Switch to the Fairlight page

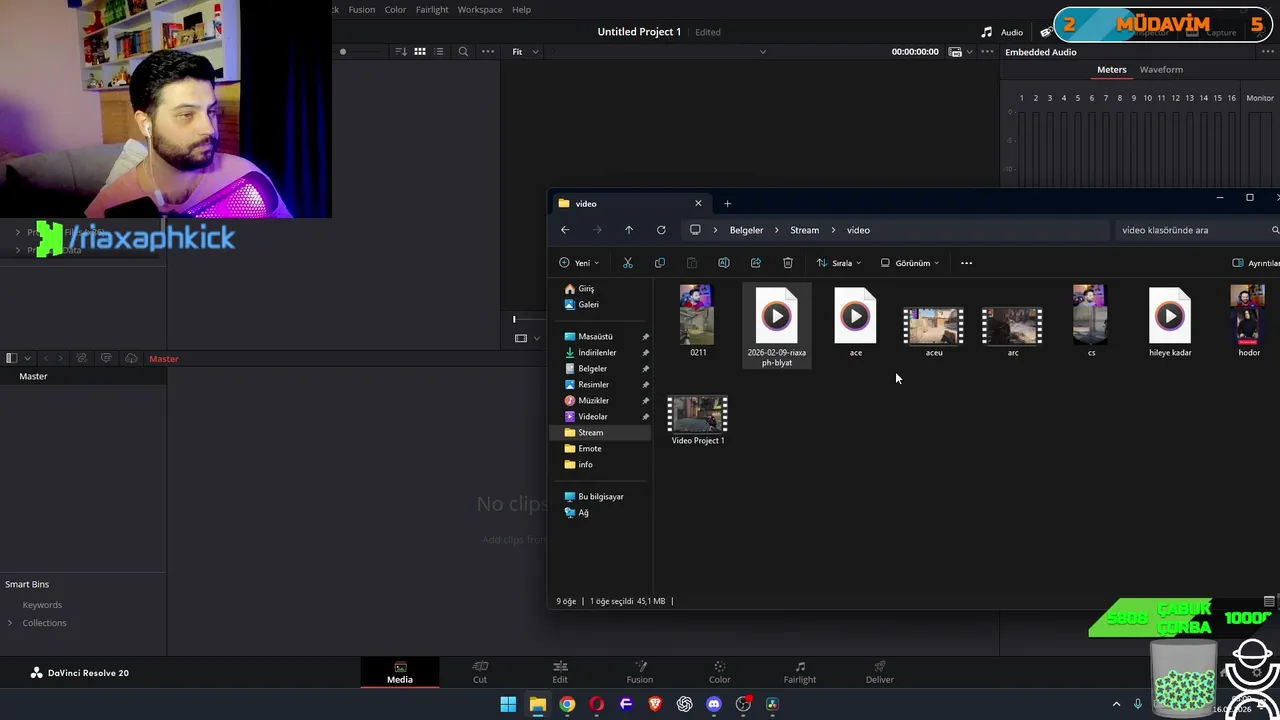point(800,672)
